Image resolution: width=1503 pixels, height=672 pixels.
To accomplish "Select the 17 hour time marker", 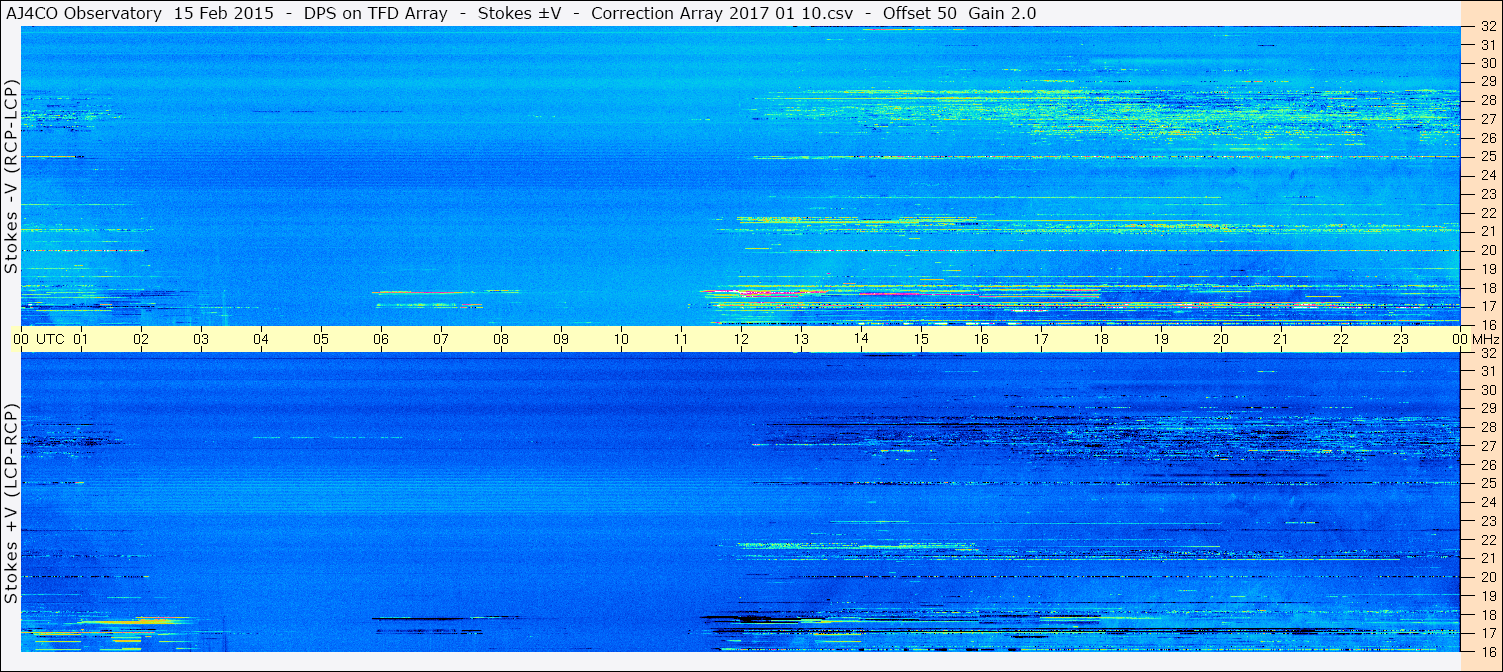I will tap(1041, 339).
